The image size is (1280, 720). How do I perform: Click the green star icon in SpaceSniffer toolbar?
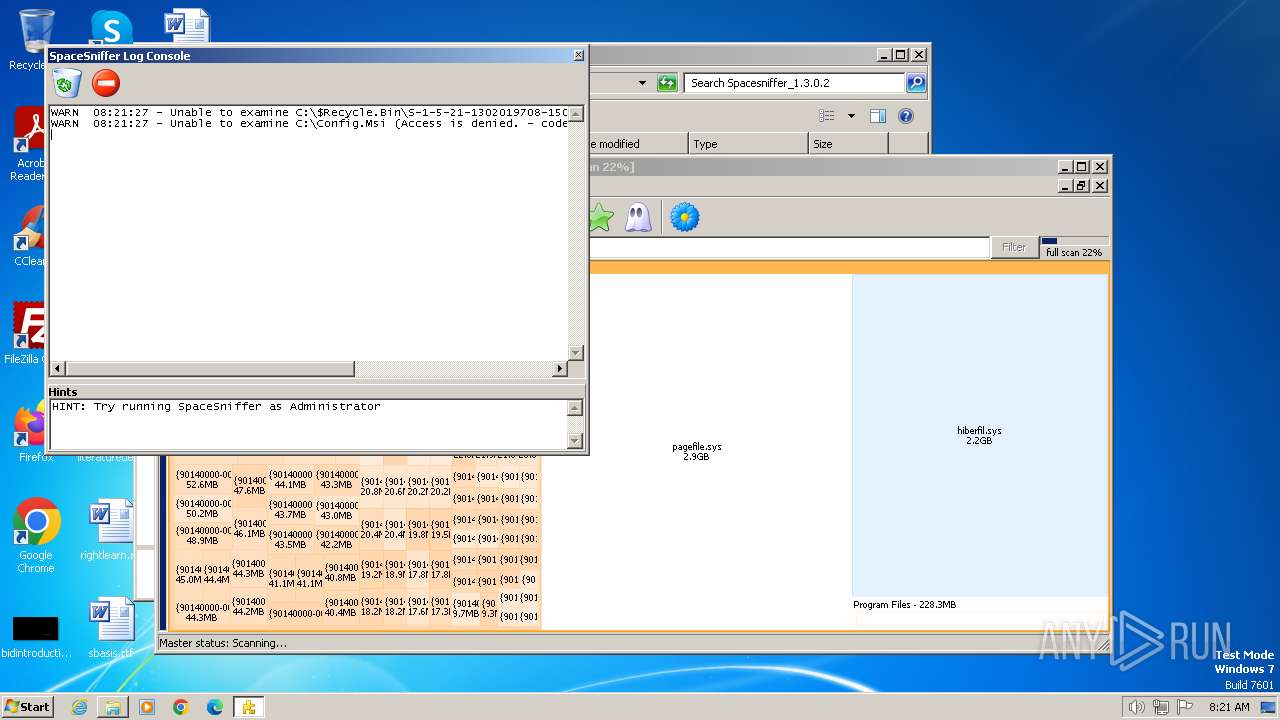coord(599,217)
